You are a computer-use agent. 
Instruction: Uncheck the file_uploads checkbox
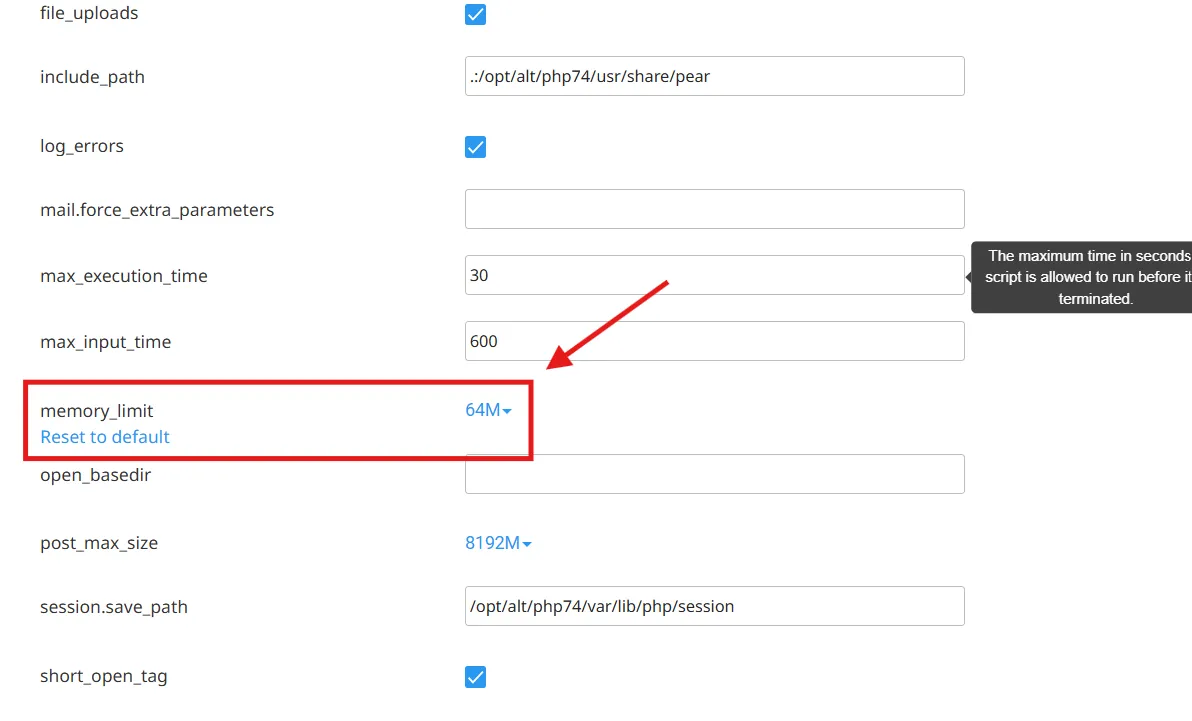475,15
